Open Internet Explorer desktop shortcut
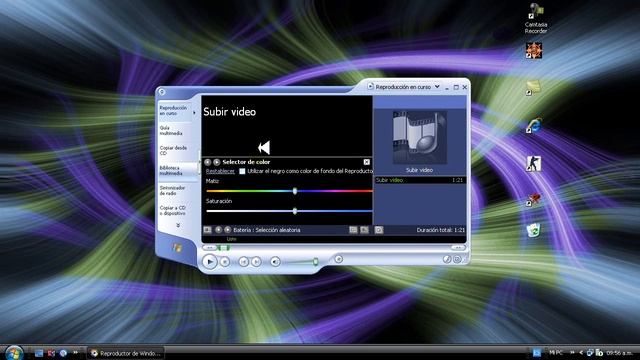 (x=534, y=125)
